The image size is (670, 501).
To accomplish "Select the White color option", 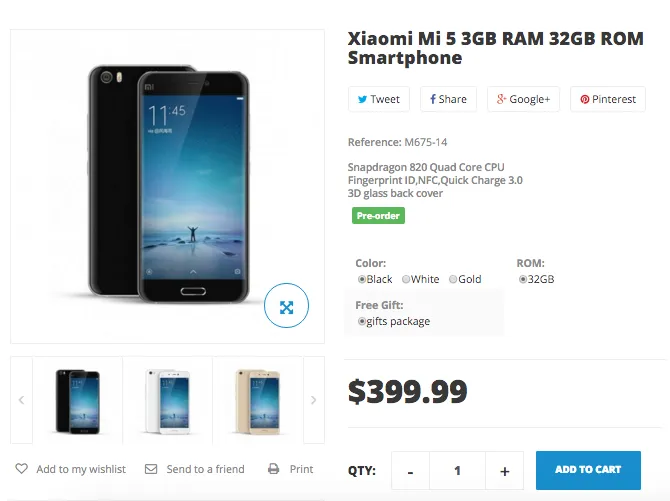I will coord(407,280).
